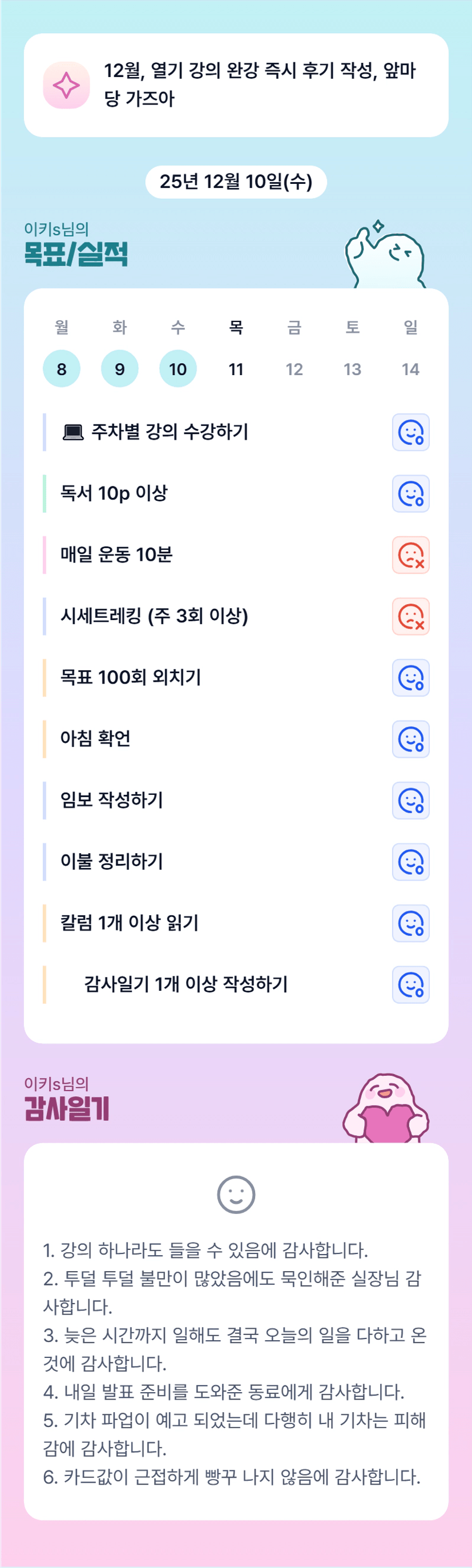Toggle the status face for 아침 확언
Image resolution: width=472 pixels, height=1568 pixels.
tap(410, 739)
